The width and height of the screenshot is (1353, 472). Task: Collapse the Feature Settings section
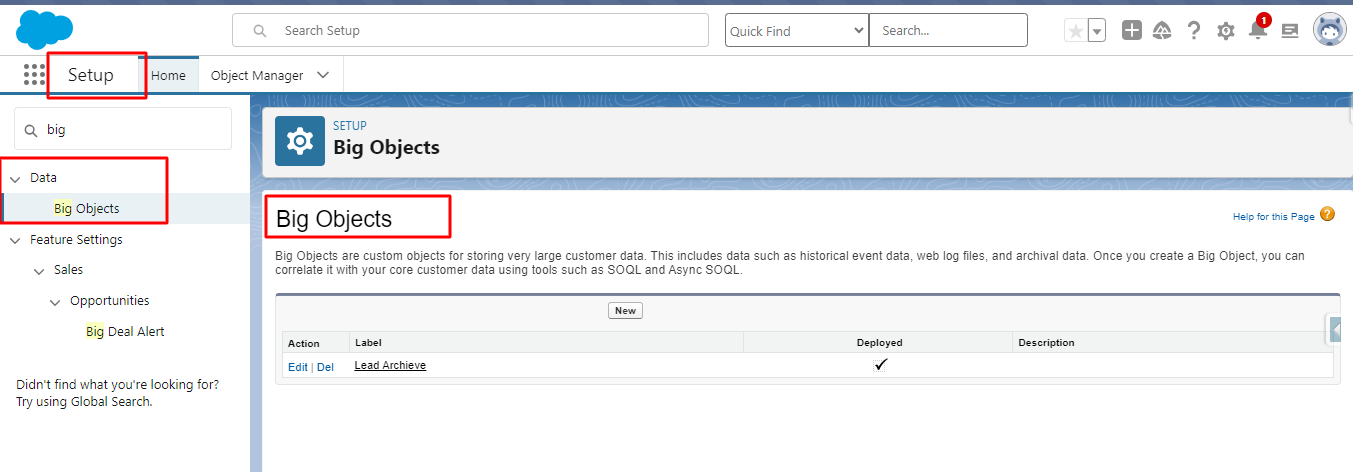(x=15, y=240)
